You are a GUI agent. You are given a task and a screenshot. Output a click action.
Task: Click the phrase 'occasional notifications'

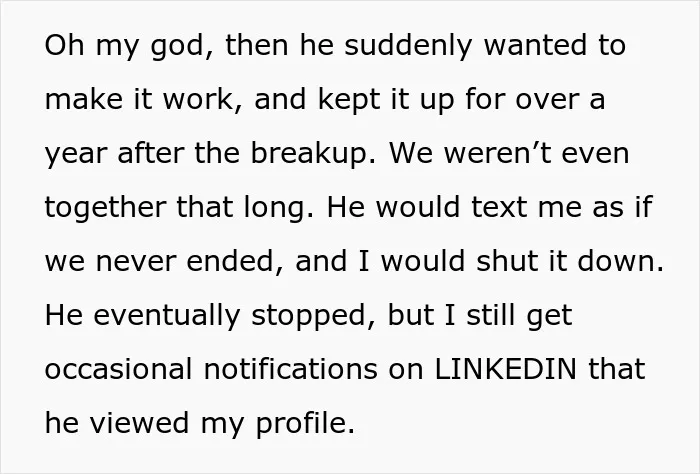click(x=211, y=369)
